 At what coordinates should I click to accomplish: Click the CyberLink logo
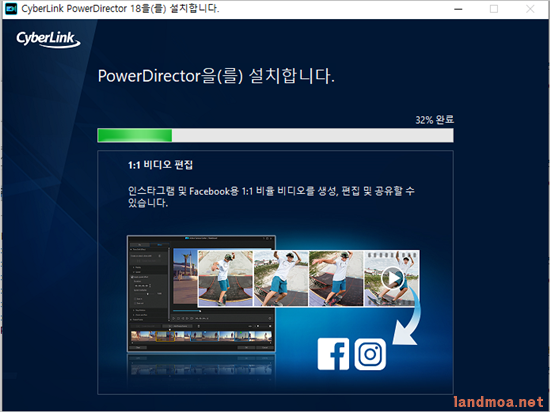pyautogui.click(x=48, y=39)
